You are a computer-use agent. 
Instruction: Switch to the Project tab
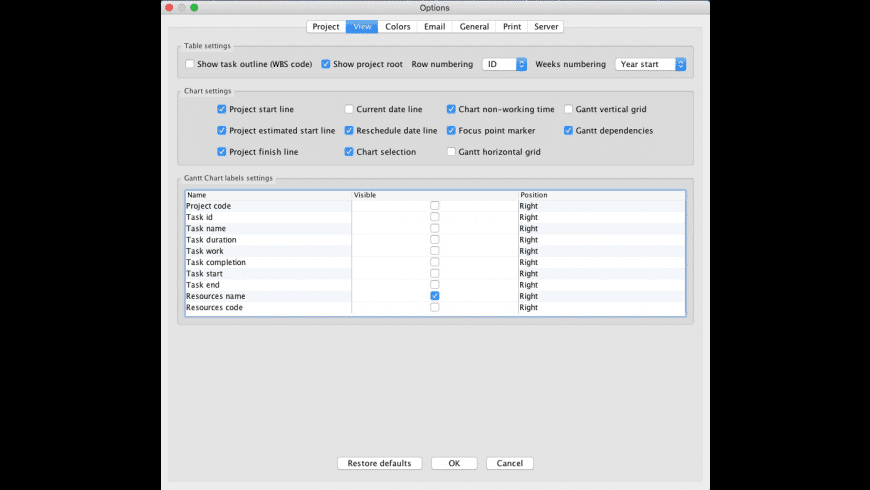(326, 27)
